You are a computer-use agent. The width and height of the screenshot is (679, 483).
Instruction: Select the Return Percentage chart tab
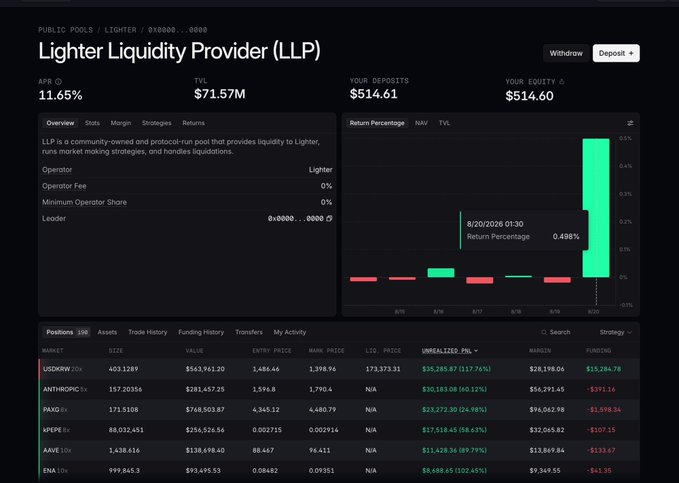pyautogui.click(x=377, y=123)
